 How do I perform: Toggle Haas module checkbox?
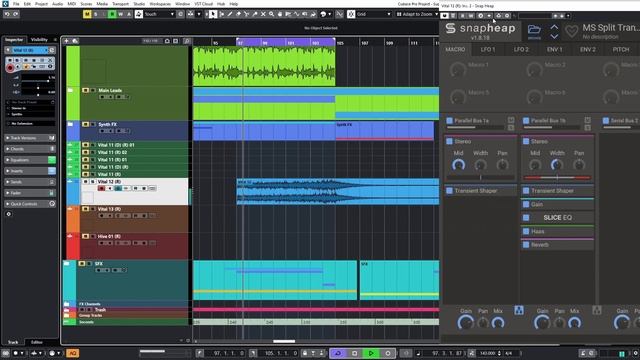[x=526, y=231]
